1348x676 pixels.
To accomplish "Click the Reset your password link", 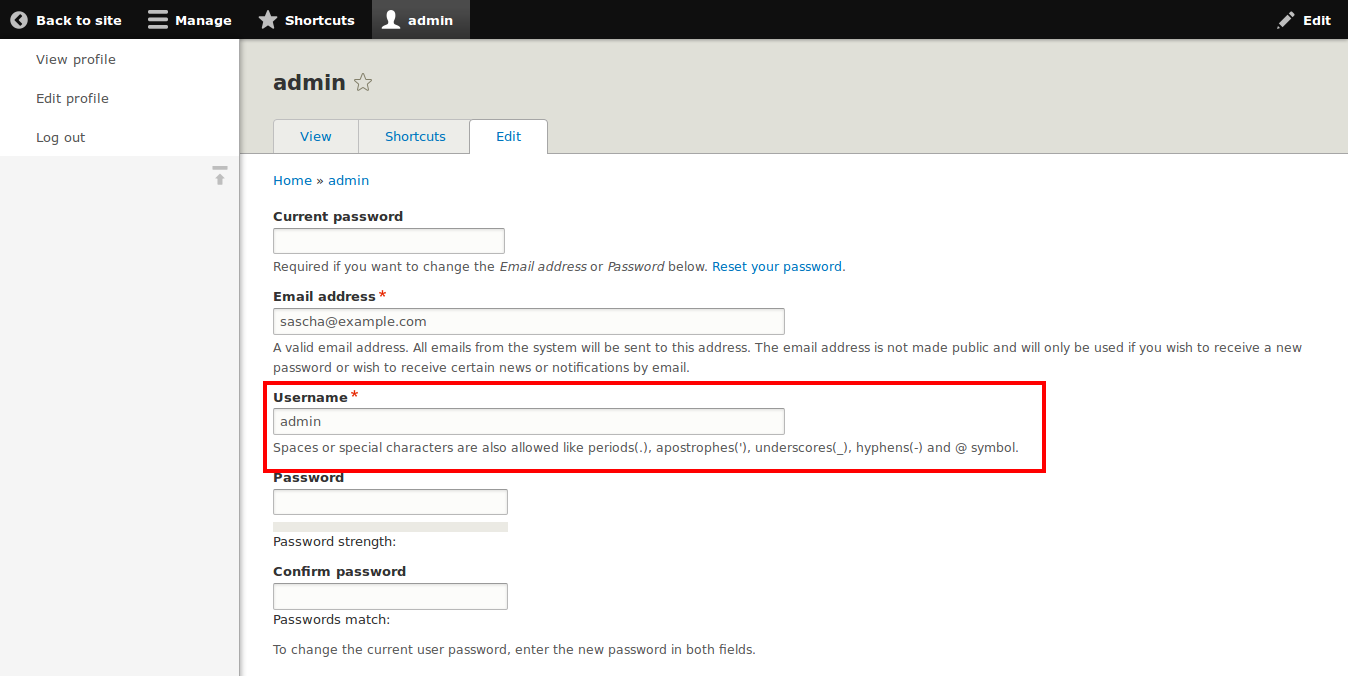I will coord(777,266).
